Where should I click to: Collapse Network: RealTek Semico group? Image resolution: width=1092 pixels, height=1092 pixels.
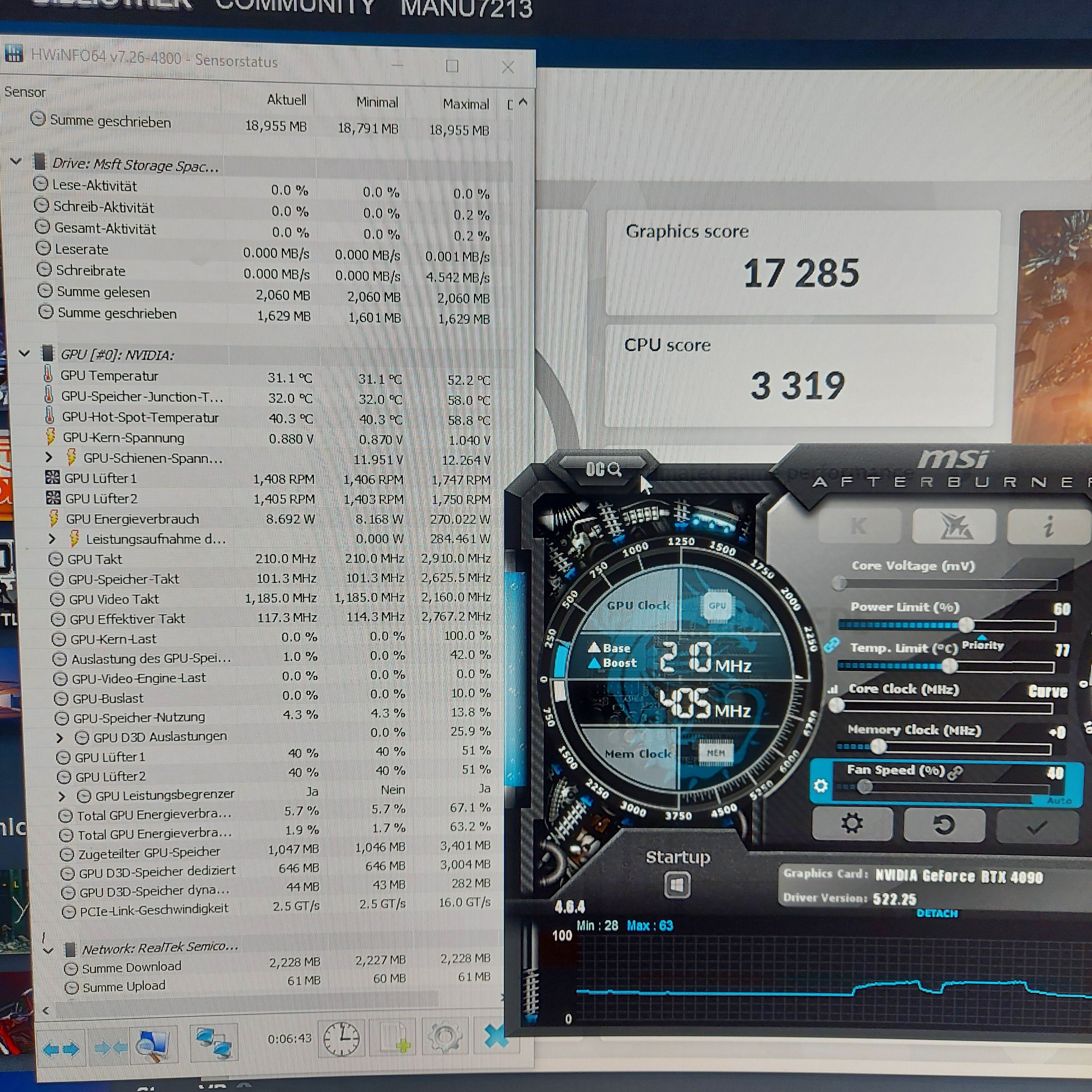coord(48,951)
